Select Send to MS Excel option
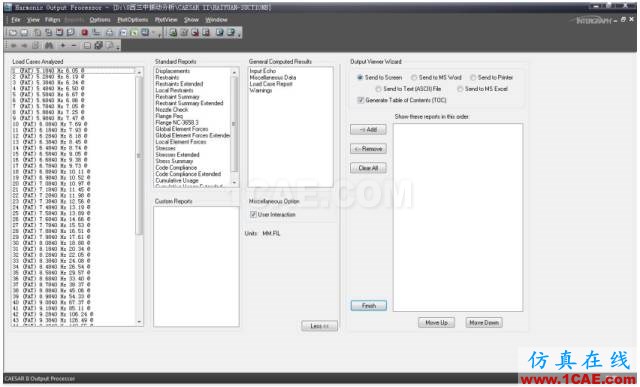The width and height of the screenshot is (640, 387). [x=482, y=89]
